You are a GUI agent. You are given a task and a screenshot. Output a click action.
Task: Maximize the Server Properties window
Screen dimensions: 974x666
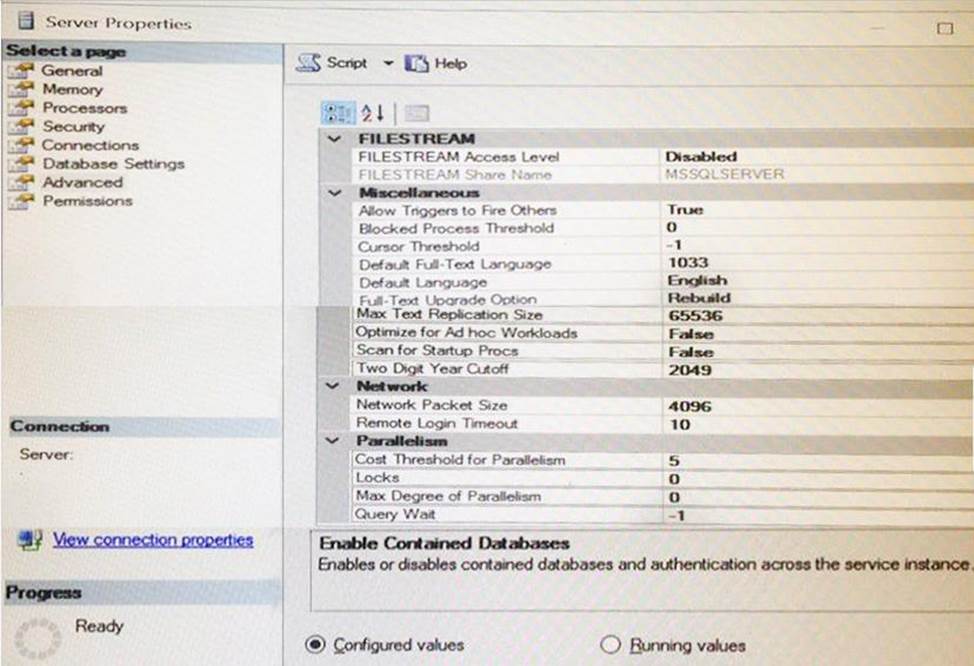click(x=944, y=28)
